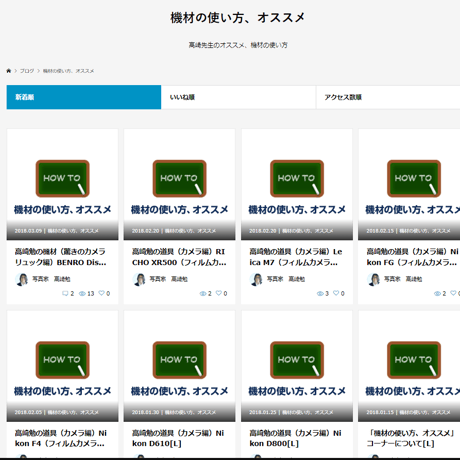This screenshot has height=460, width=460.
Task: Click the subtitle 高崎先生のオススメ、機材の使い方
Action: tap(238, 45)
